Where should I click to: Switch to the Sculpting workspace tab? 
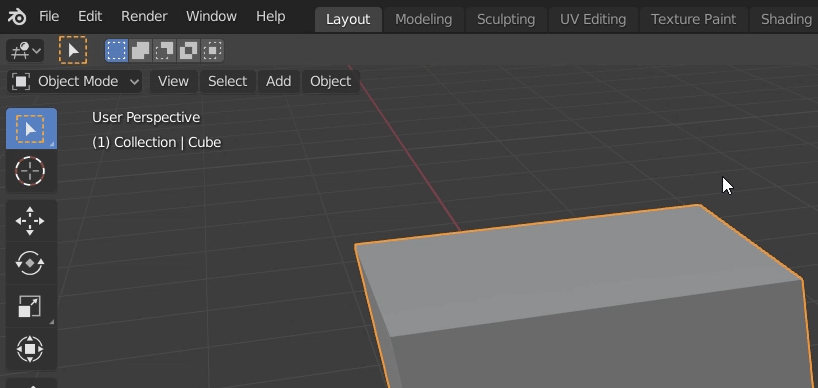[x=506, y=20]
